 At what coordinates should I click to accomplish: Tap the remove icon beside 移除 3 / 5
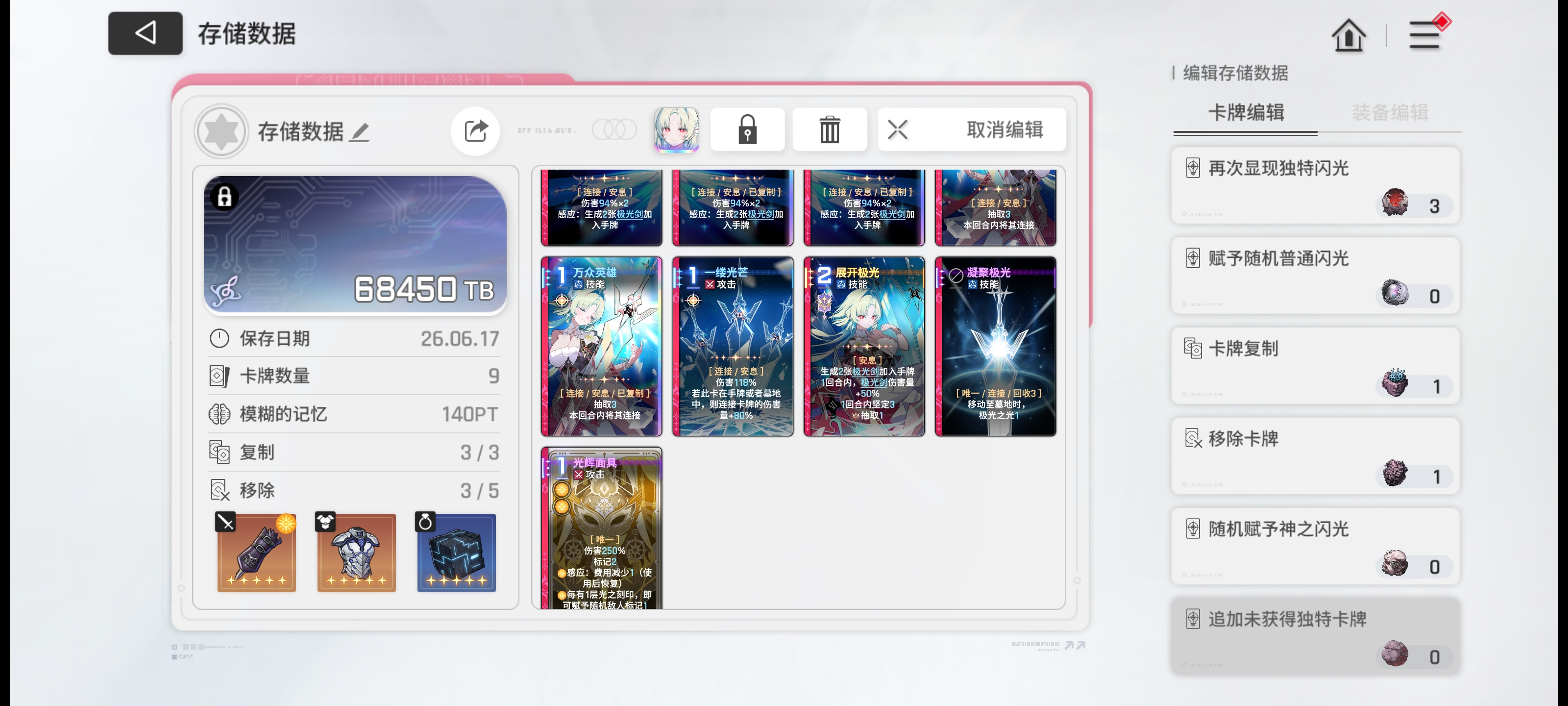coord(219,490)
